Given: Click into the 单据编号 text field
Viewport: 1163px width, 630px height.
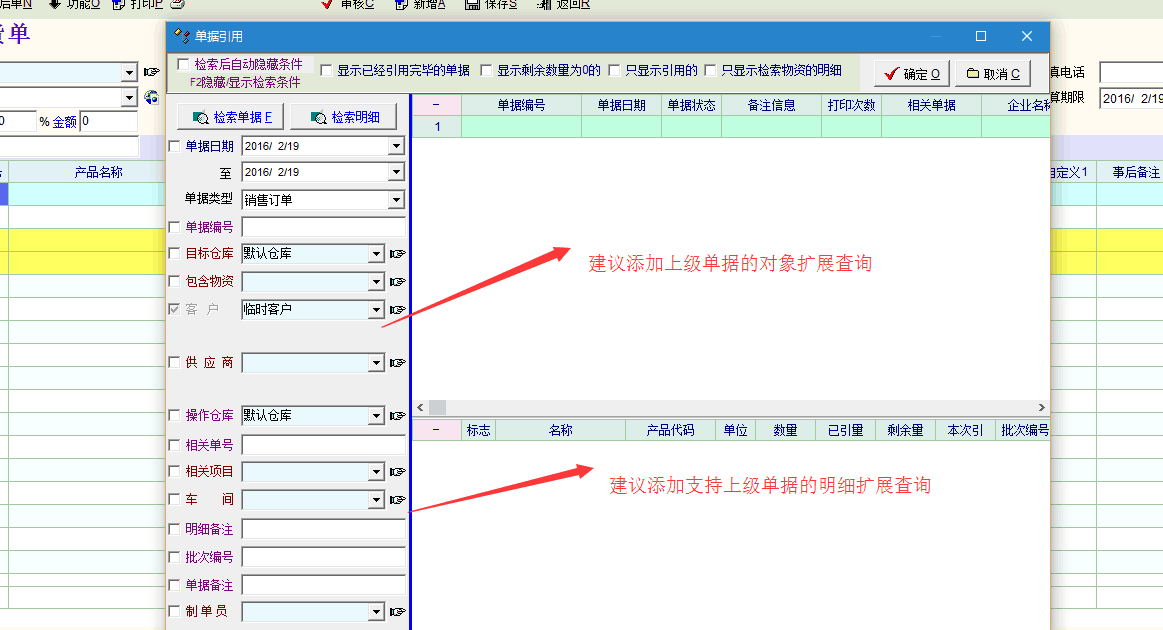Looking at the screenshot, I should [323, 227].
